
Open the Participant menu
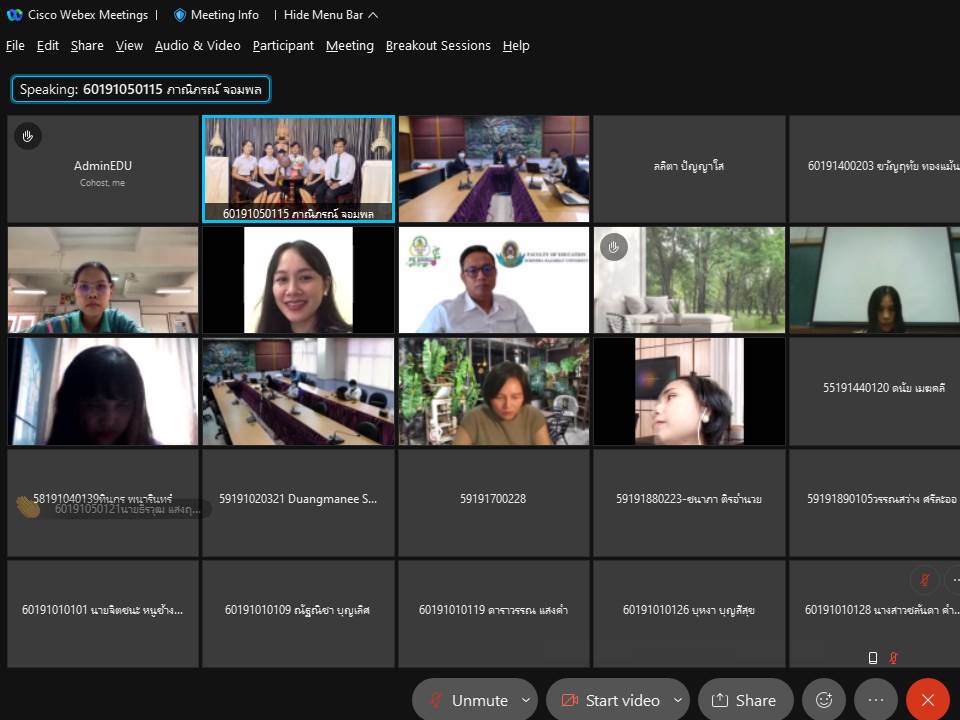click(283, 46)
